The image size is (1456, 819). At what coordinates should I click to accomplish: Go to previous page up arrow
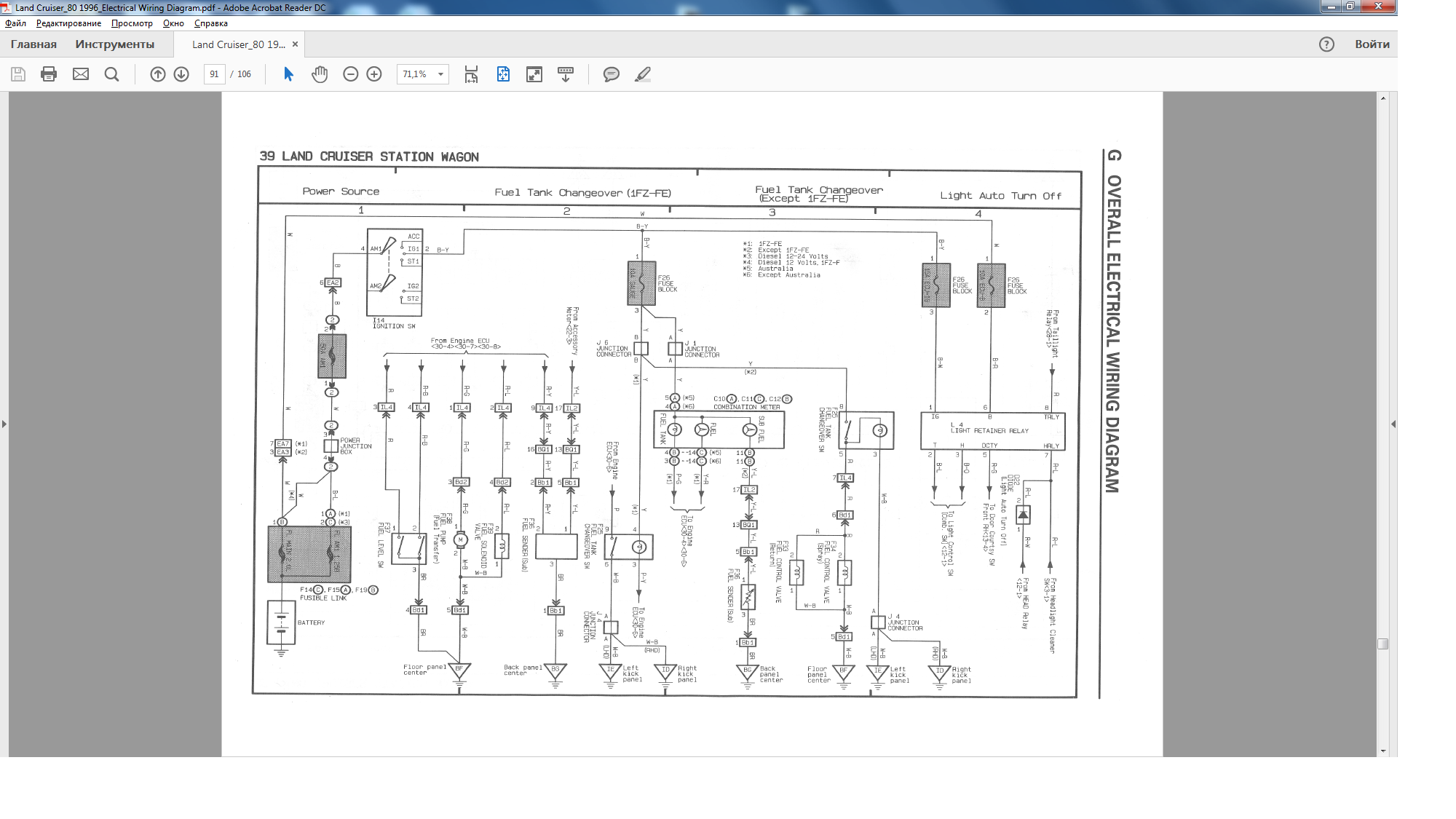tap(158, 74)
